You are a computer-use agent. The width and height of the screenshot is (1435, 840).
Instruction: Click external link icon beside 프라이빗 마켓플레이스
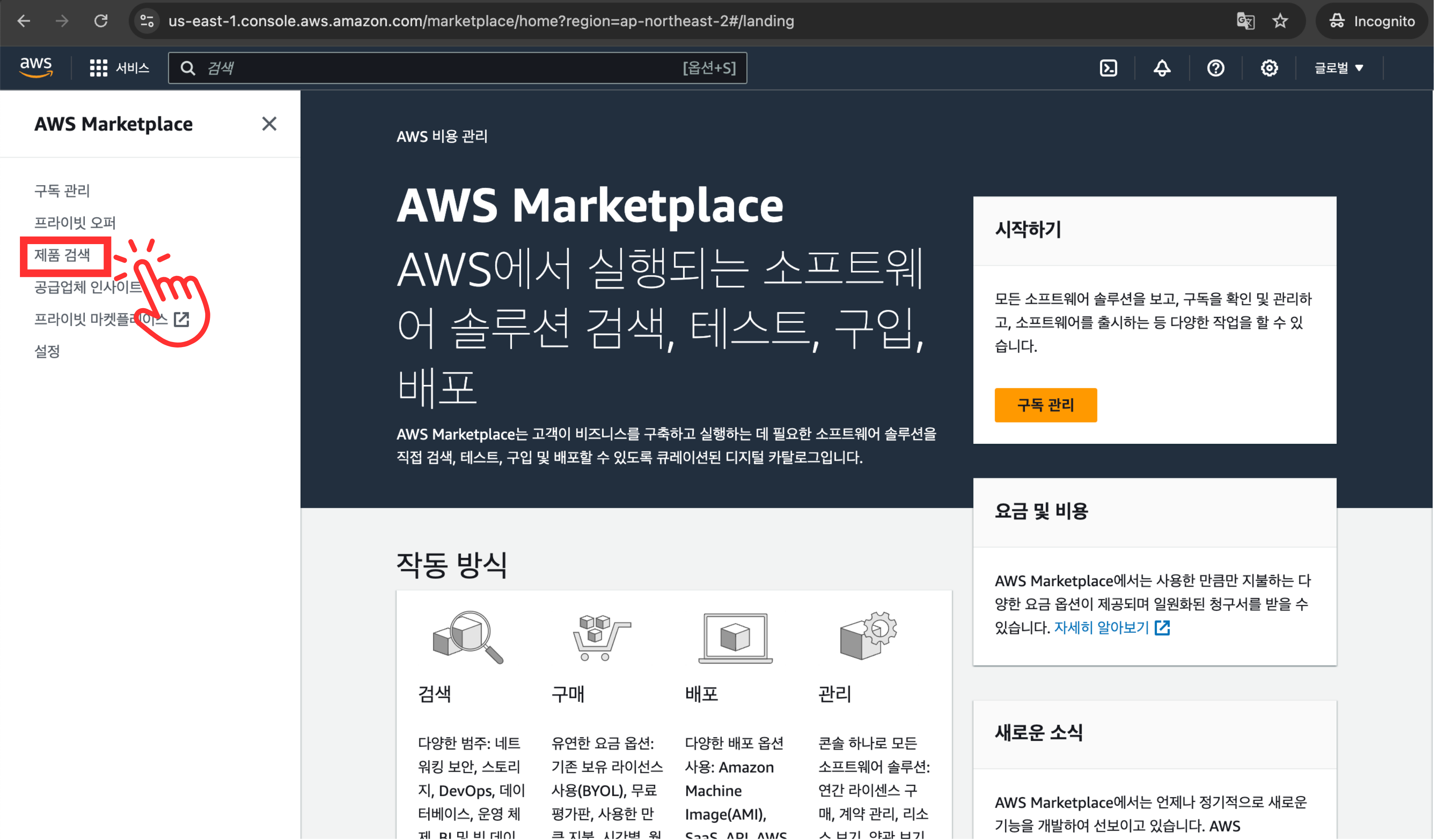pyautogui.click(x=181, y=319)
